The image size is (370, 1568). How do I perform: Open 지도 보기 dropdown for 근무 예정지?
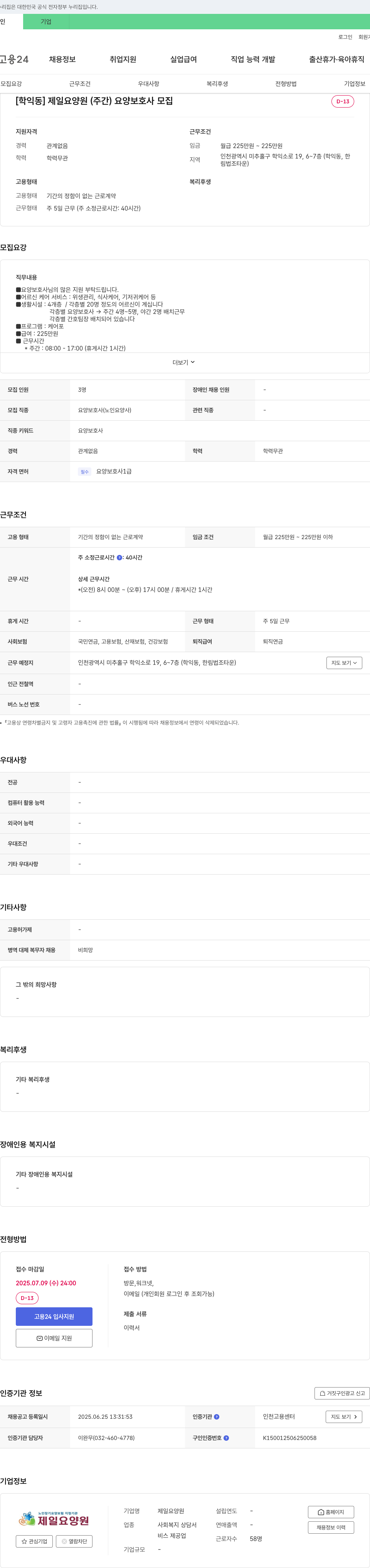tap(344, 663)
